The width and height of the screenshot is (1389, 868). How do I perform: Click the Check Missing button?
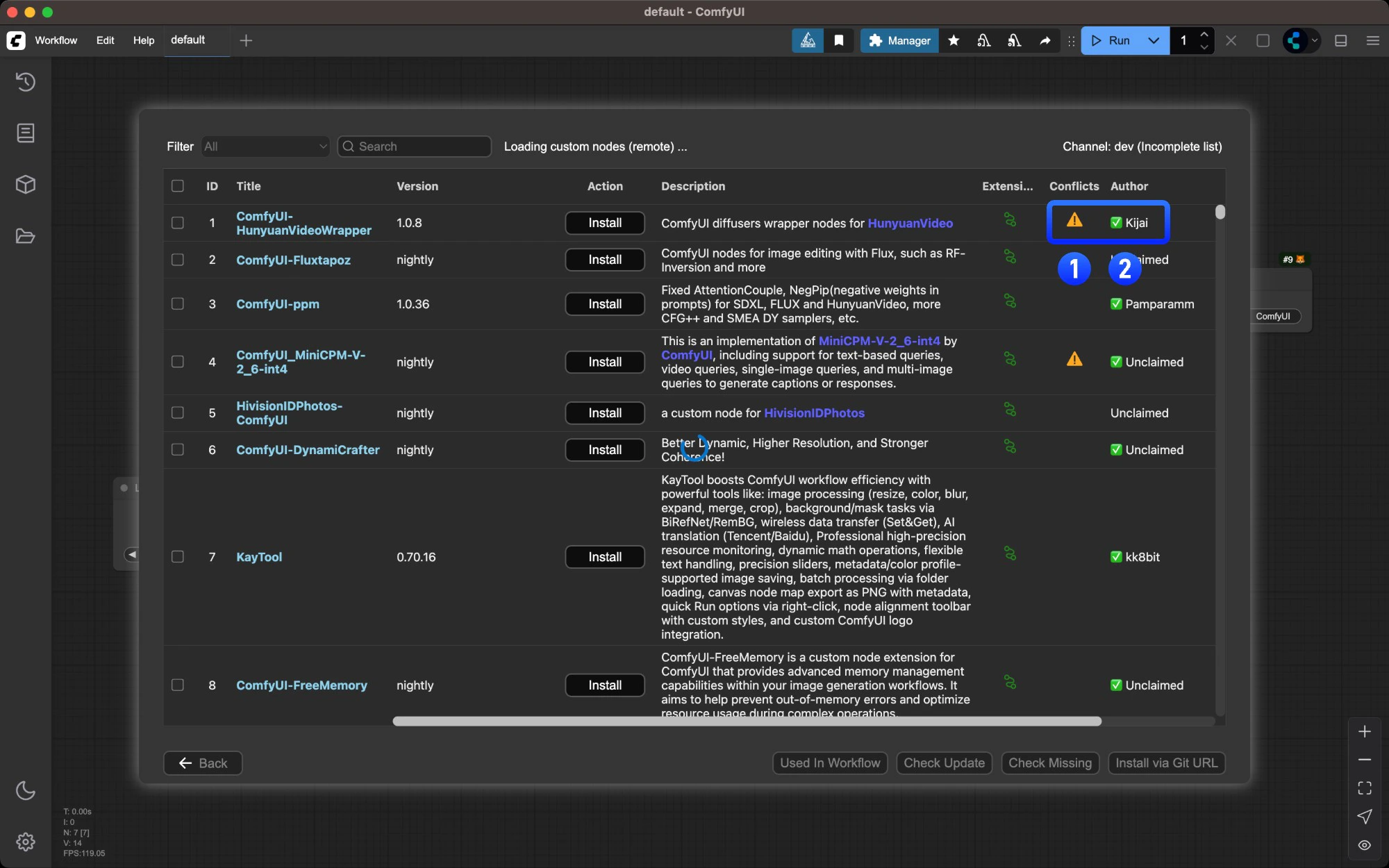coord(1049,763)
